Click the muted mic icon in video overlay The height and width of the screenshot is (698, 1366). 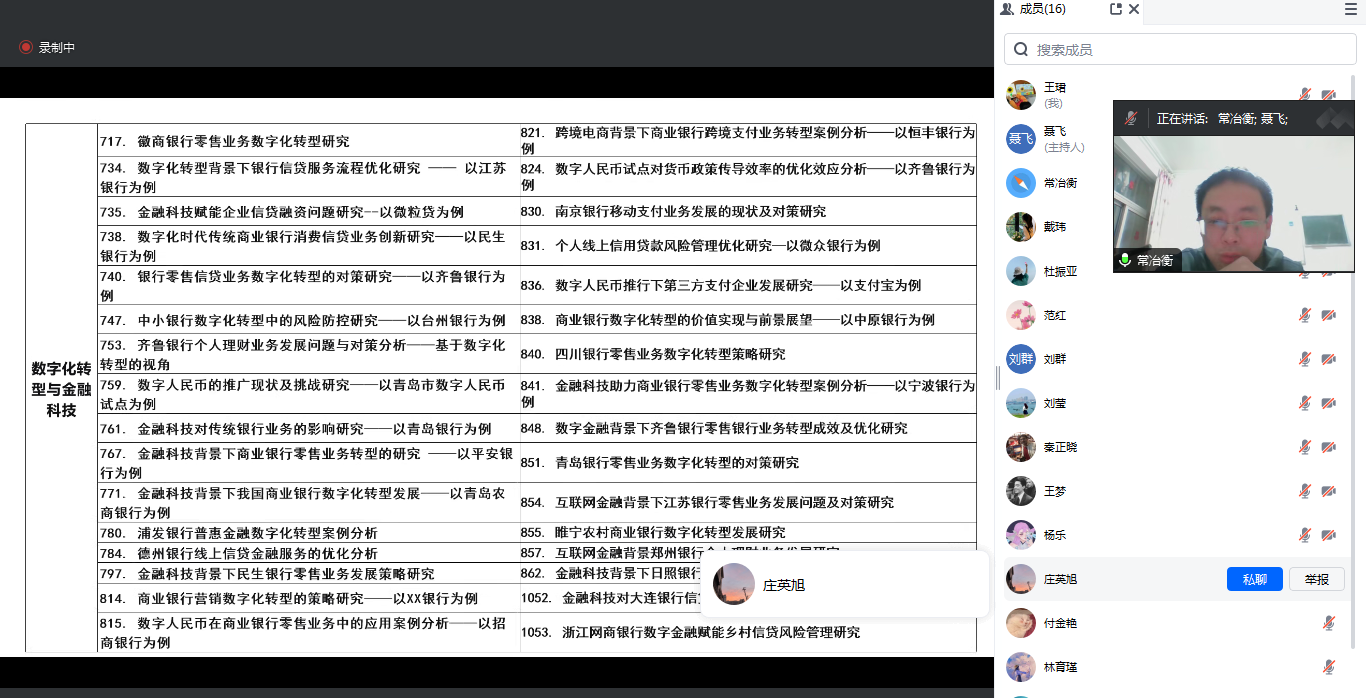click(x=1131, y=118)
